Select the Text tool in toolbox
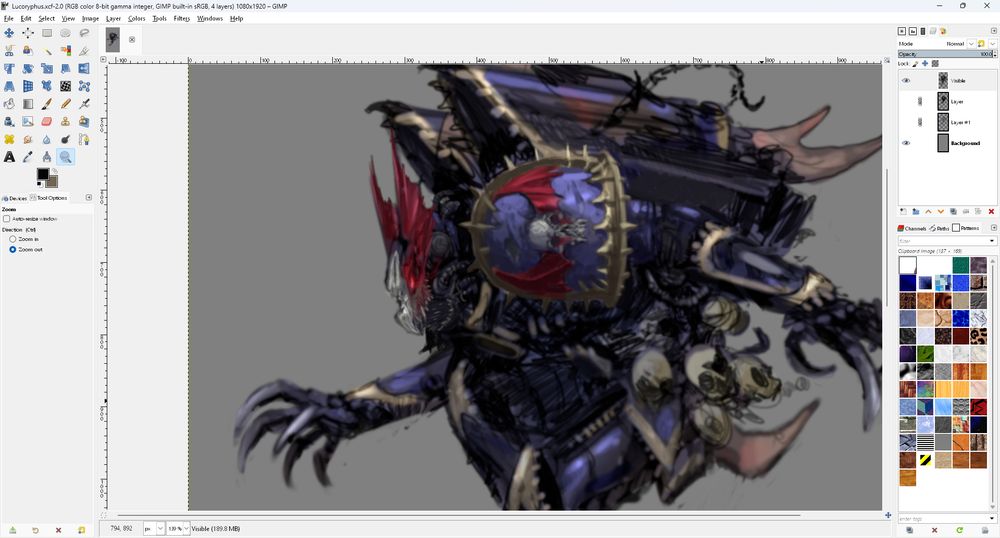This screenshot has width=1000, height=538. click(x=9, y=157)
